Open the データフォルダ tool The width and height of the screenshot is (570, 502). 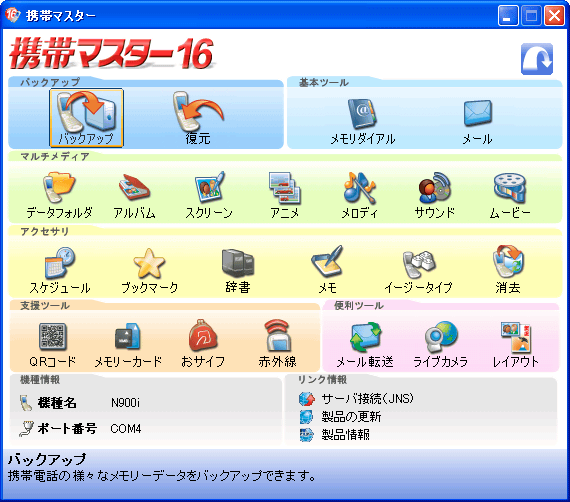(59, 196)
